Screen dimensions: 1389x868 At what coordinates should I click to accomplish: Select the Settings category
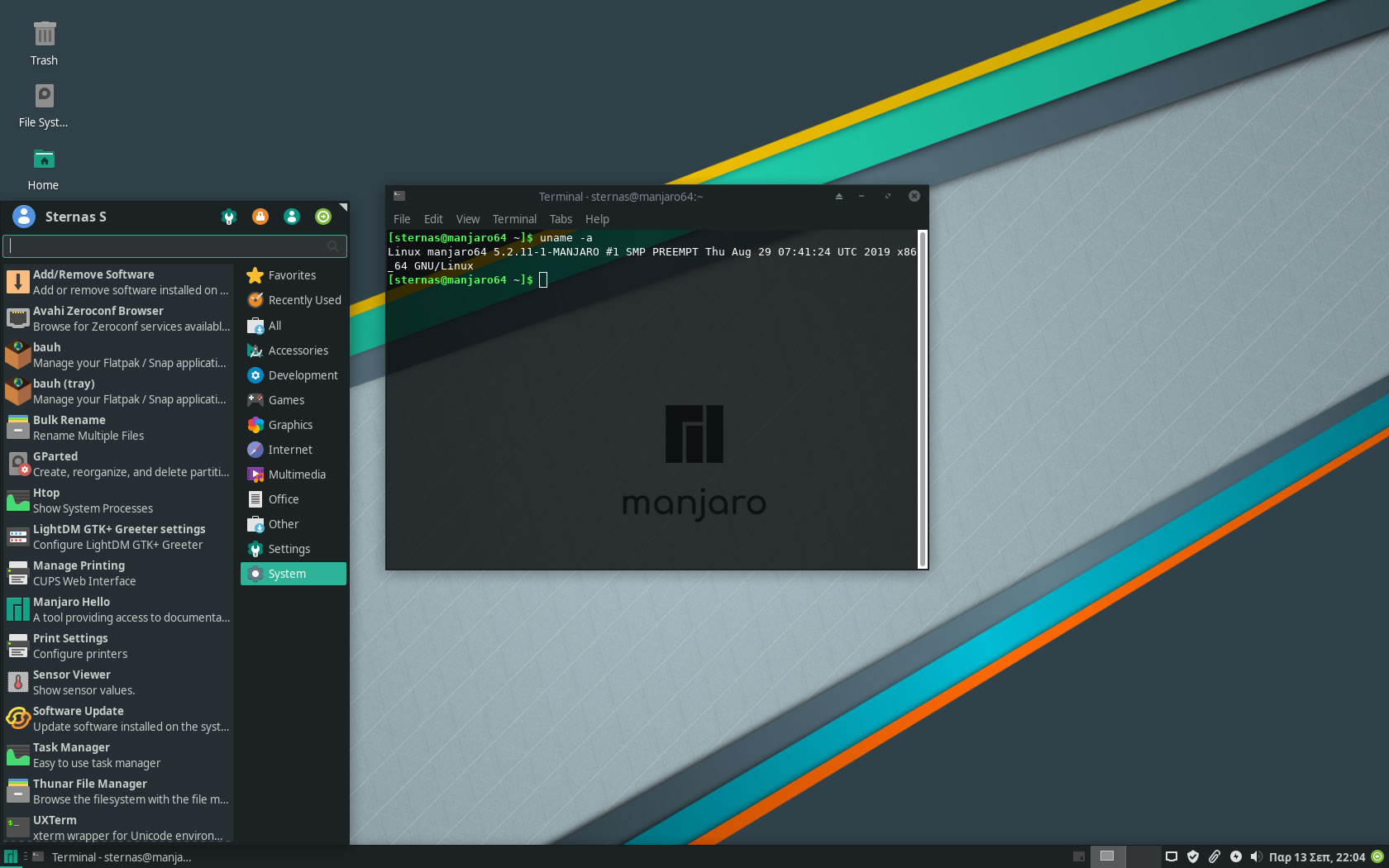pos(294,549)
